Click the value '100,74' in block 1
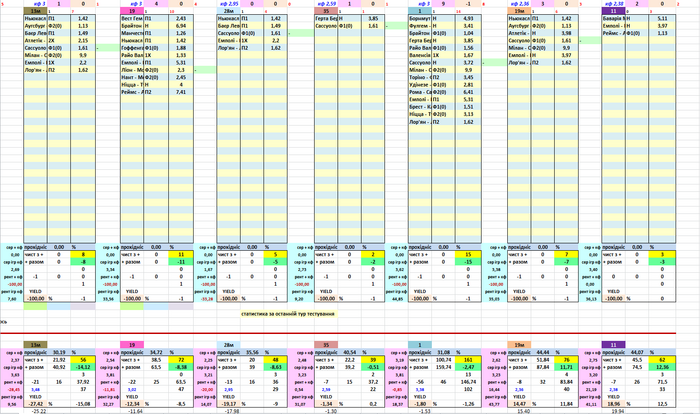This screenshot has height=414, width=700. pyautogui.click(x=444, y=360)
